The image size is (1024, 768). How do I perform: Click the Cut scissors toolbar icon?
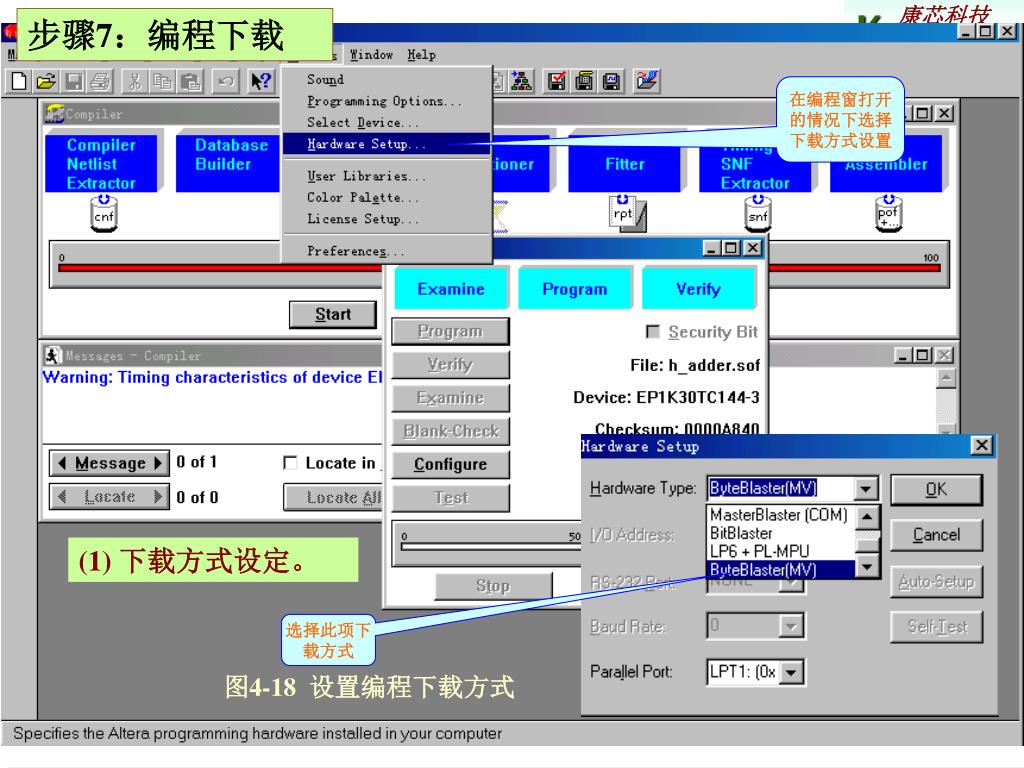(x=135, y=82)
